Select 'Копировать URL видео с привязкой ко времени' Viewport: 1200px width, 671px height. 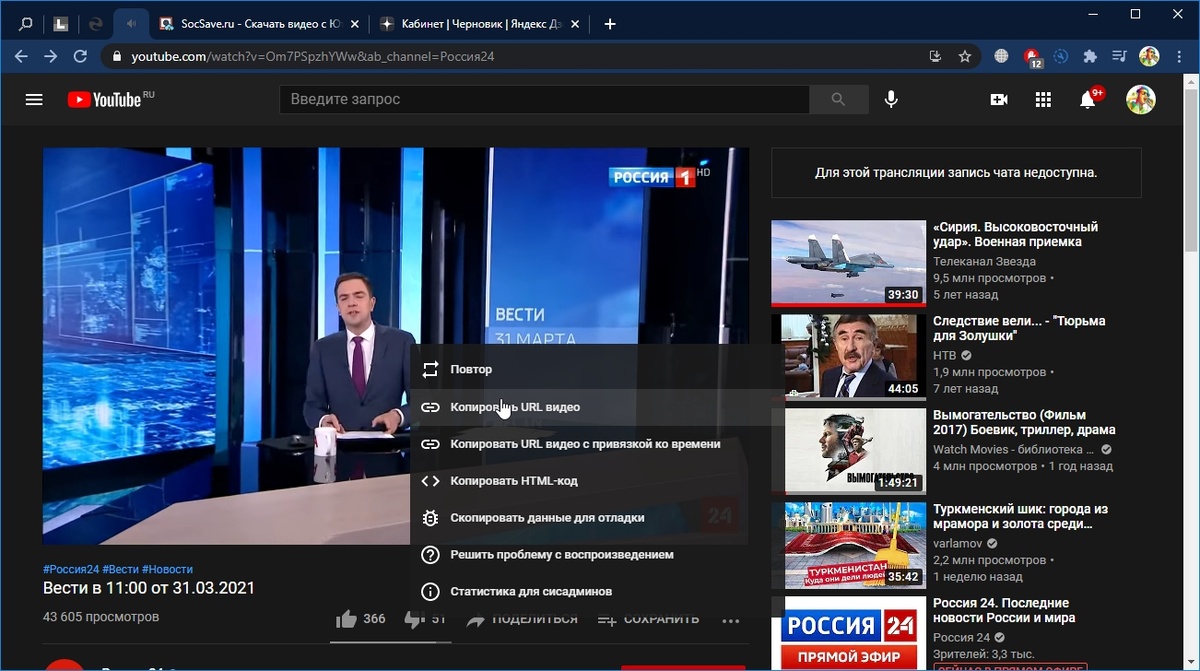point(597,444)
